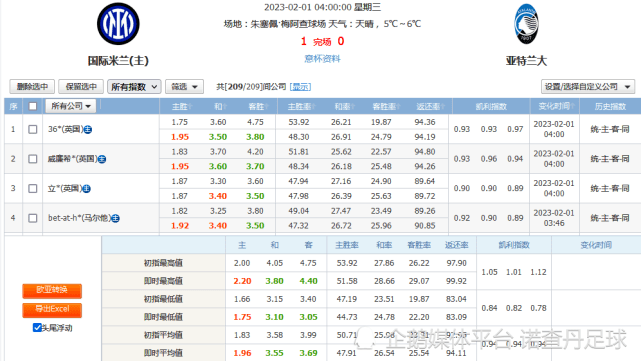Image resolution: width=641 pixels, height=361 pixels.
Task: Click the bet-at-h*(马尔他) company name
Action: point(79,218)
